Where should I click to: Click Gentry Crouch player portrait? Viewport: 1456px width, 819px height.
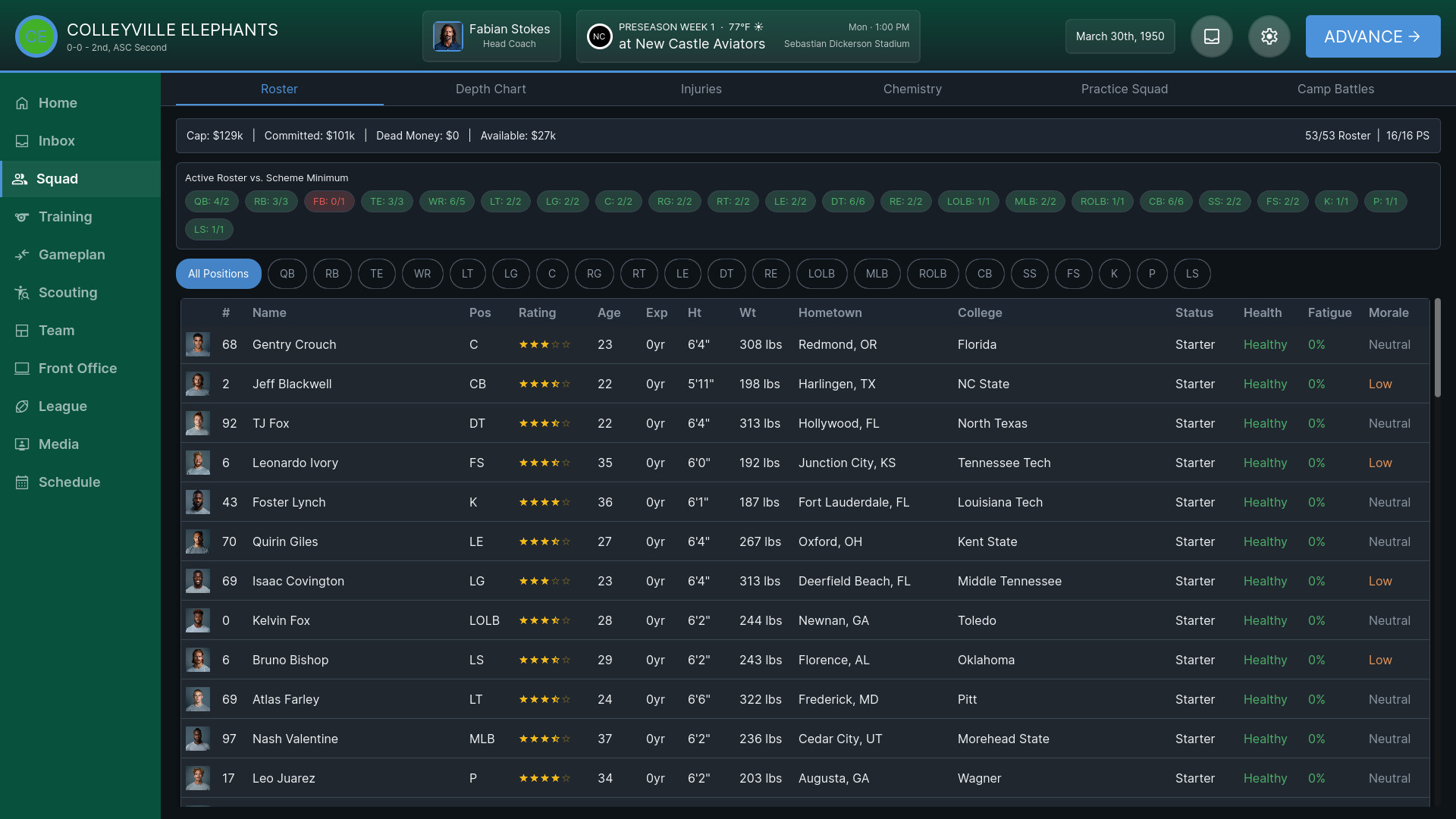(198, 344)
